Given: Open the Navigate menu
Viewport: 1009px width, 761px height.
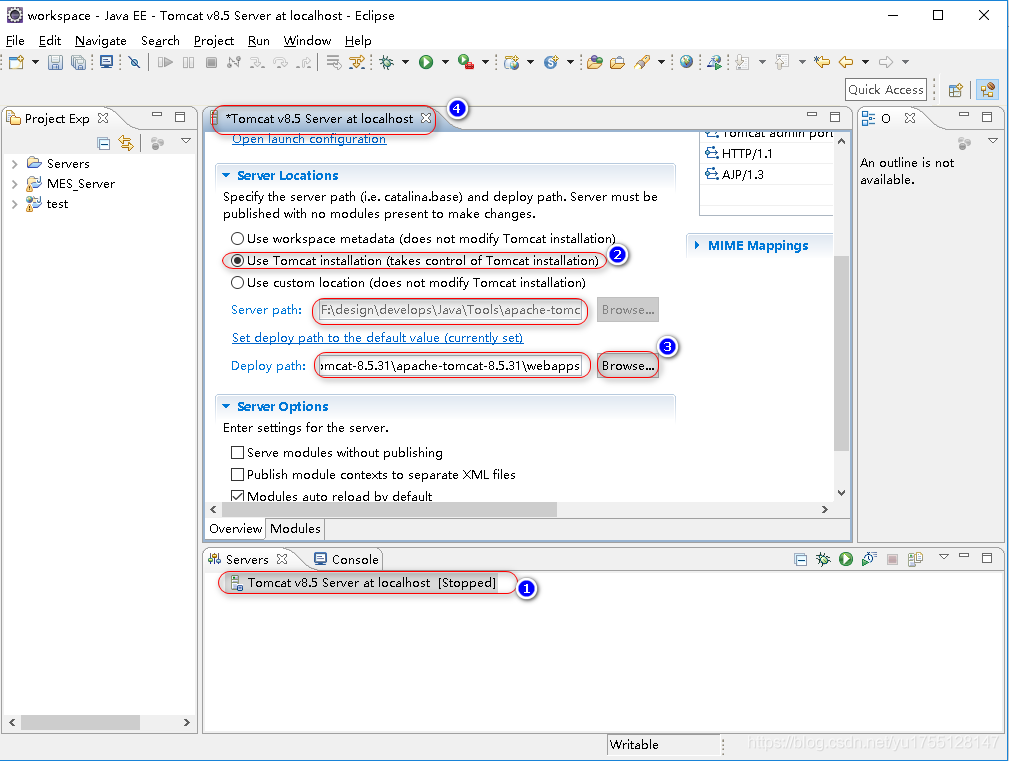Looking at the screenshot, I should coord(100,41).
